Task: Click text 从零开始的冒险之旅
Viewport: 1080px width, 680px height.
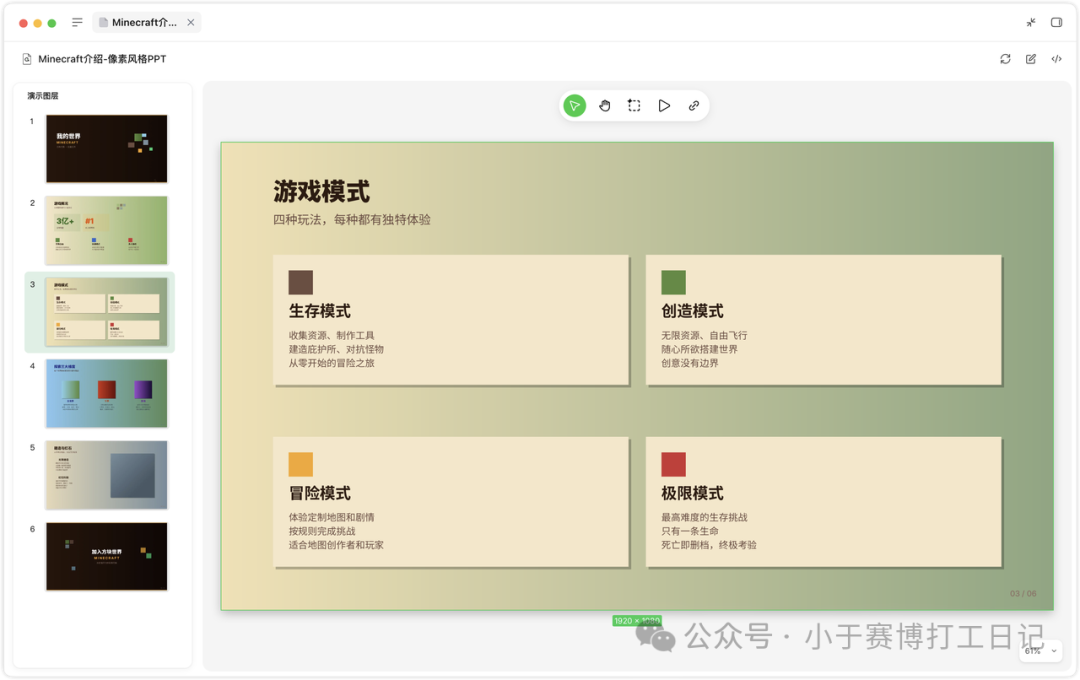Action: coord(331,363)
